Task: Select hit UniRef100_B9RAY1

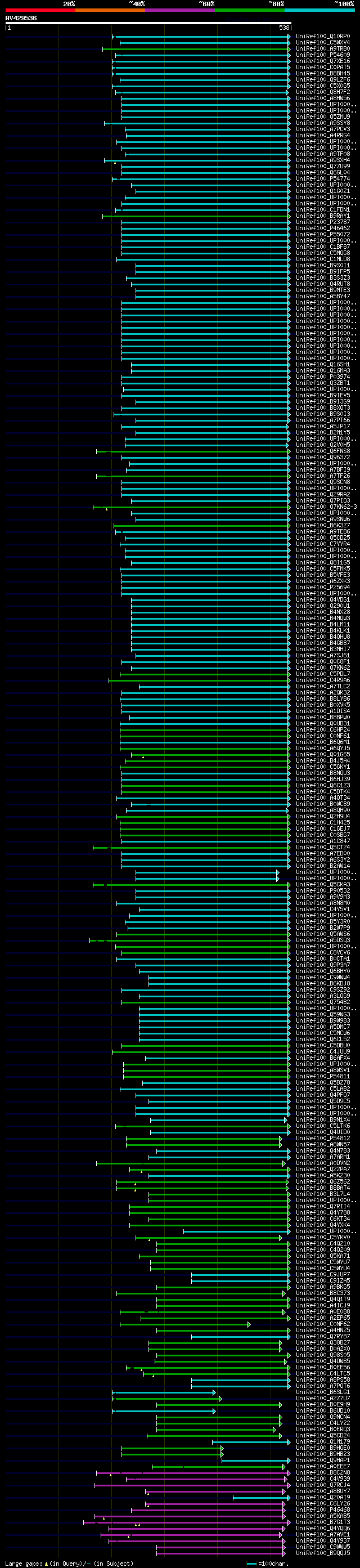Action: tap(323, 216)
